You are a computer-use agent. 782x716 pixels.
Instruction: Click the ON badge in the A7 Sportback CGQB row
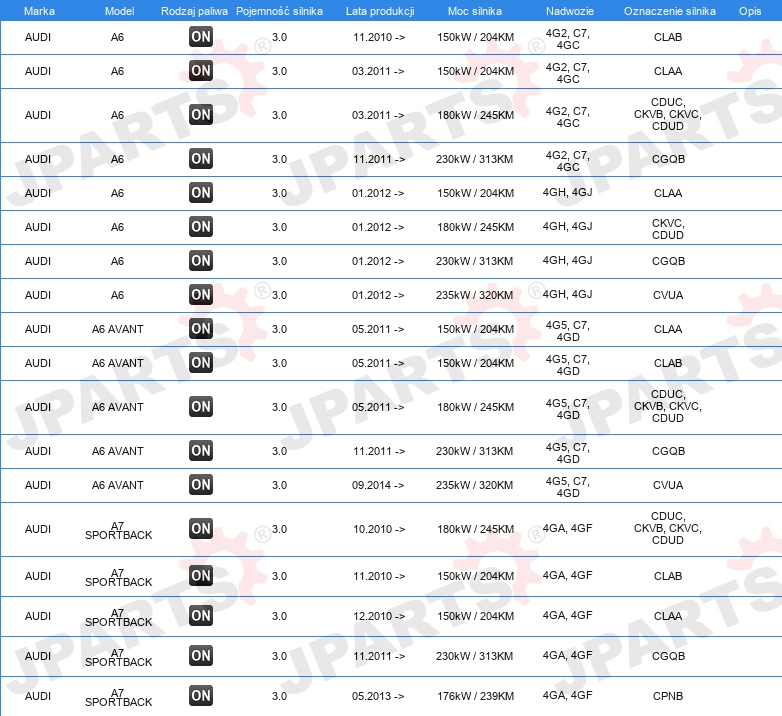point(201,655)
